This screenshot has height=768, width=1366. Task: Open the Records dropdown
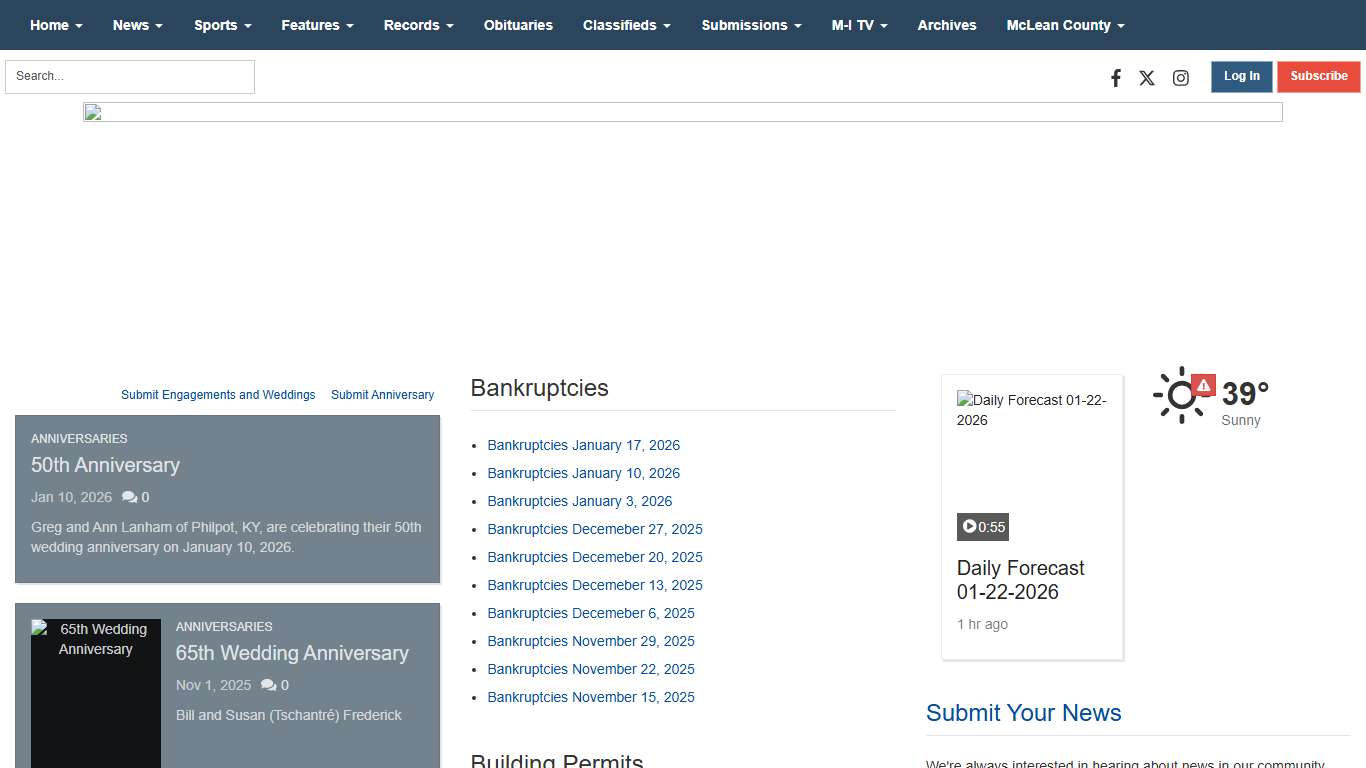[x=418, y=25]
